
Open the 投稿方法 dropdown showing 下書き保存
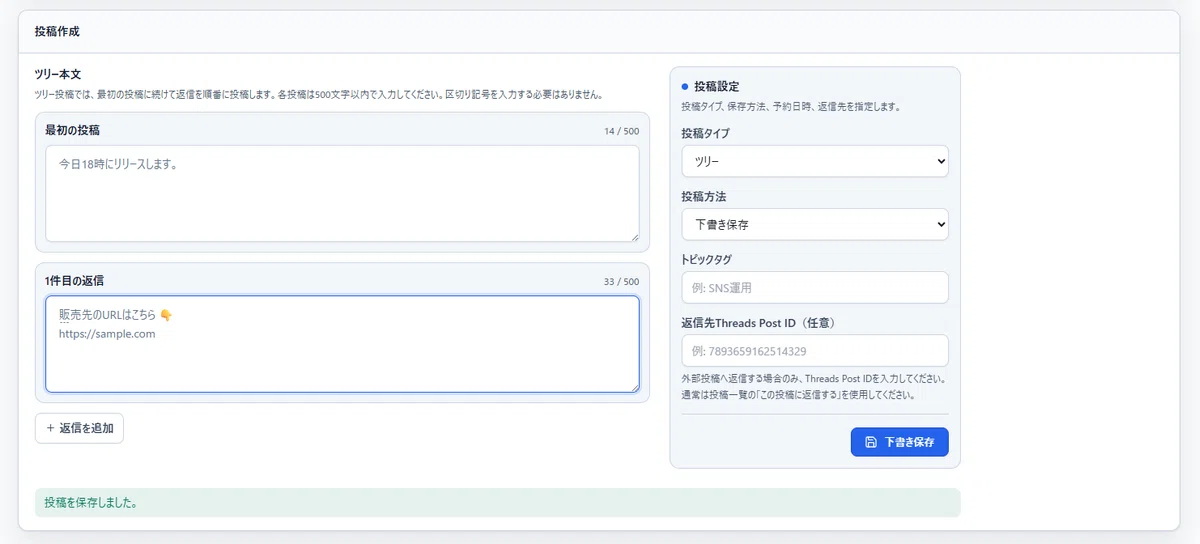(815, 224)
